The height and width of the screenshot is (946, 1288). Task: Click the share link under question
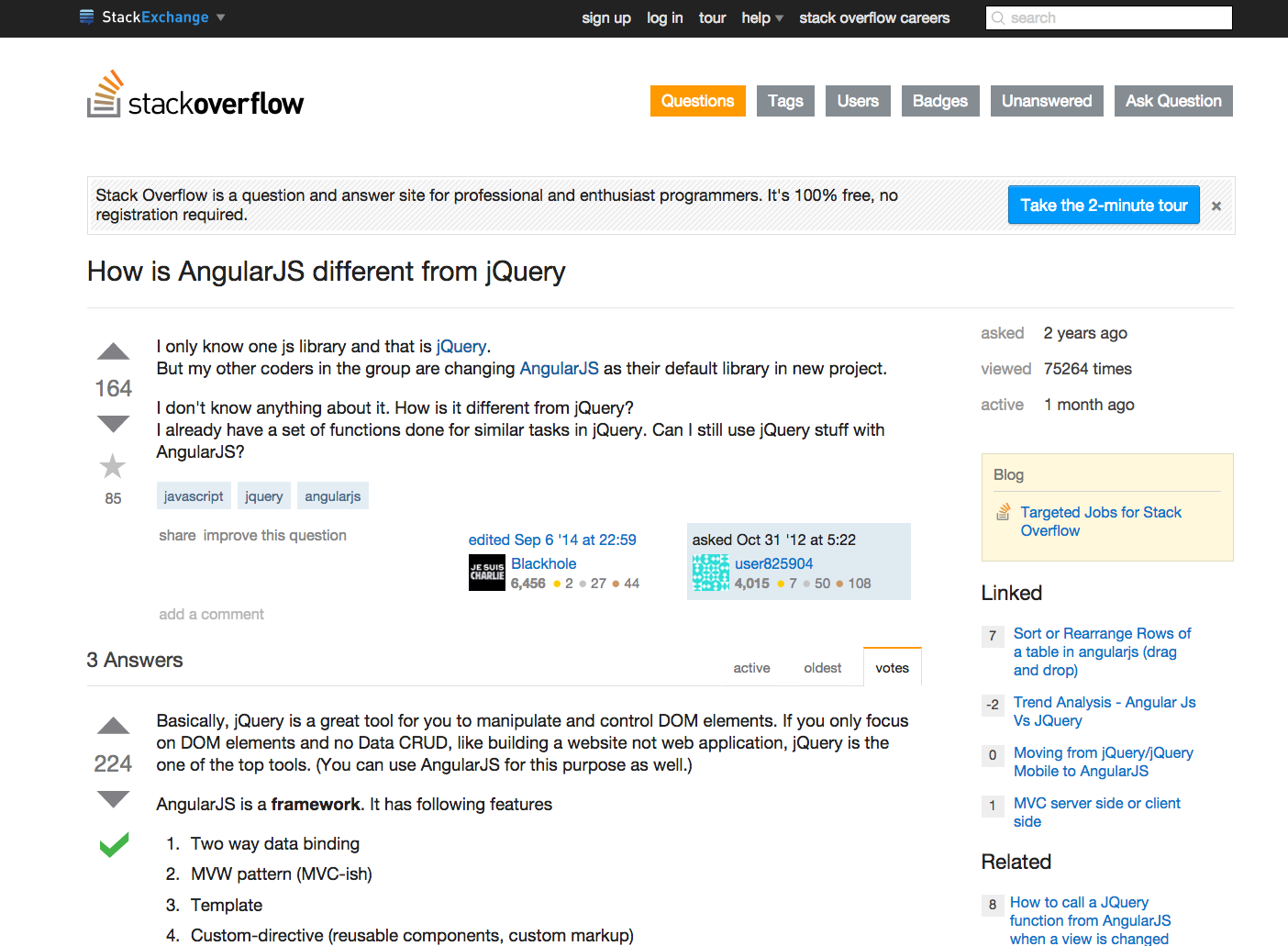click(177, 535)
